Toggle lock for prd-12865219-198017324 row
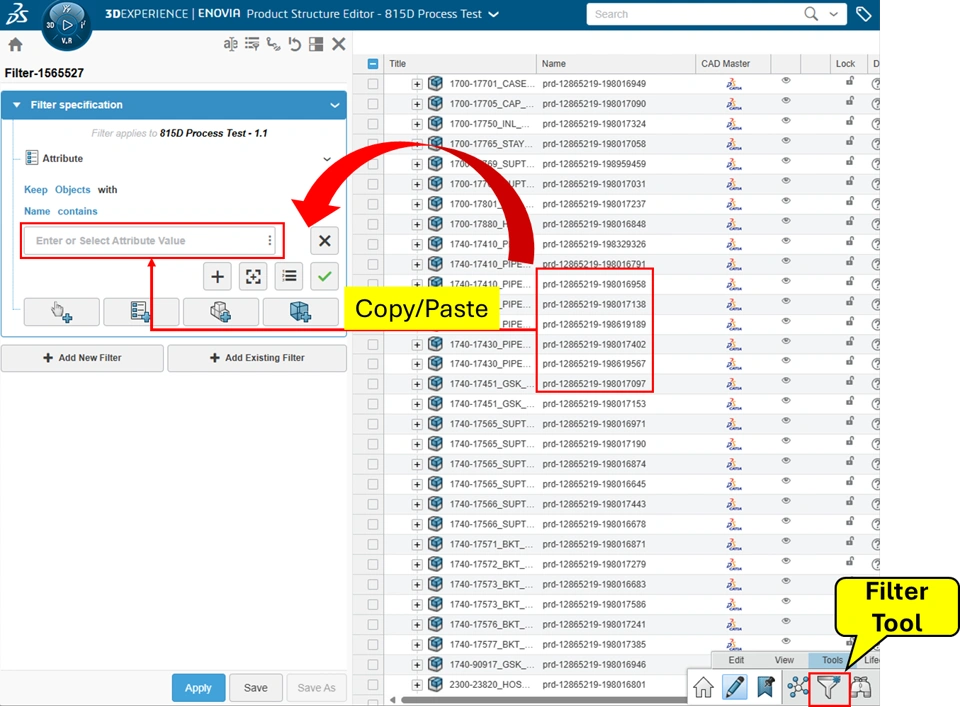 (x=850, y=121)
